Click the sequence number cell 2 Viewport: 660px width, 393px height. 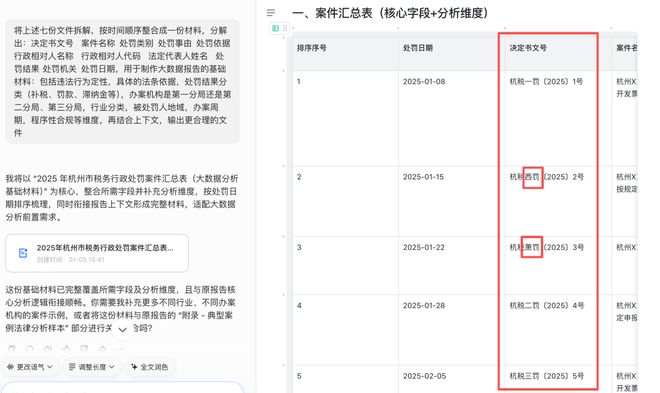(x=299, y=177)
